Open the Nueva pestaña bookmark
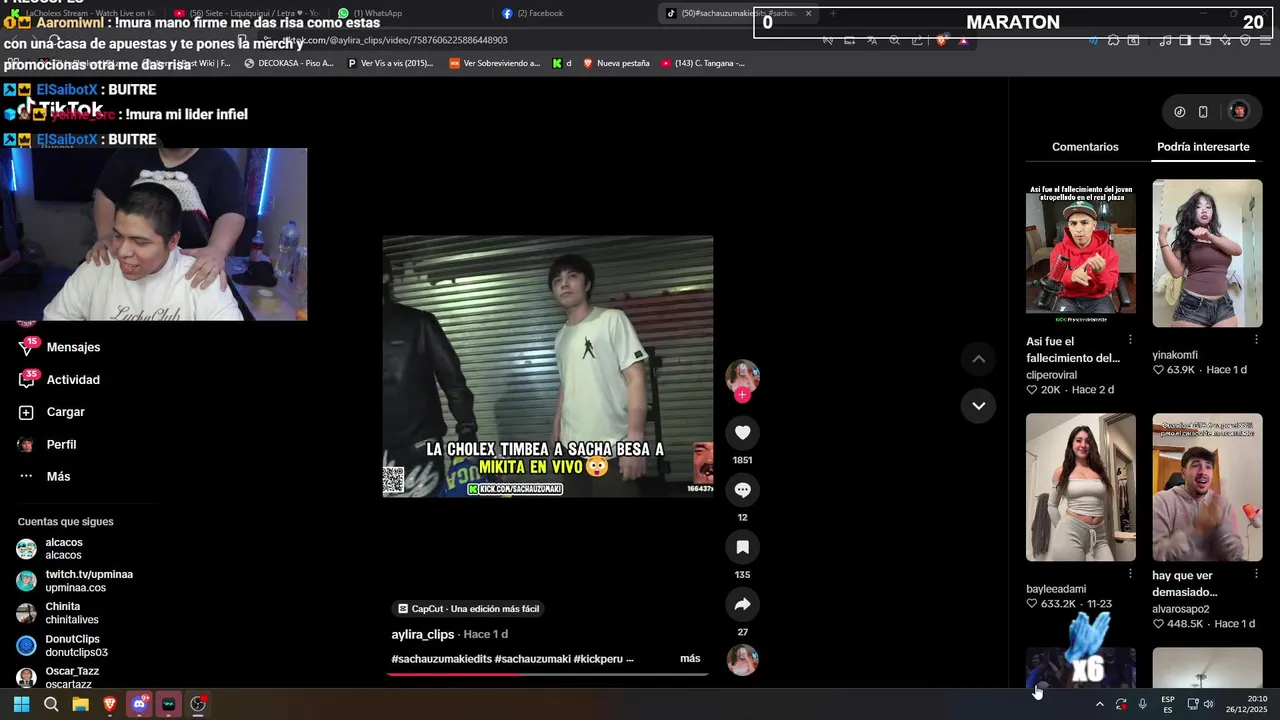Screen dimensions: 1280x720 coord(617,63)
